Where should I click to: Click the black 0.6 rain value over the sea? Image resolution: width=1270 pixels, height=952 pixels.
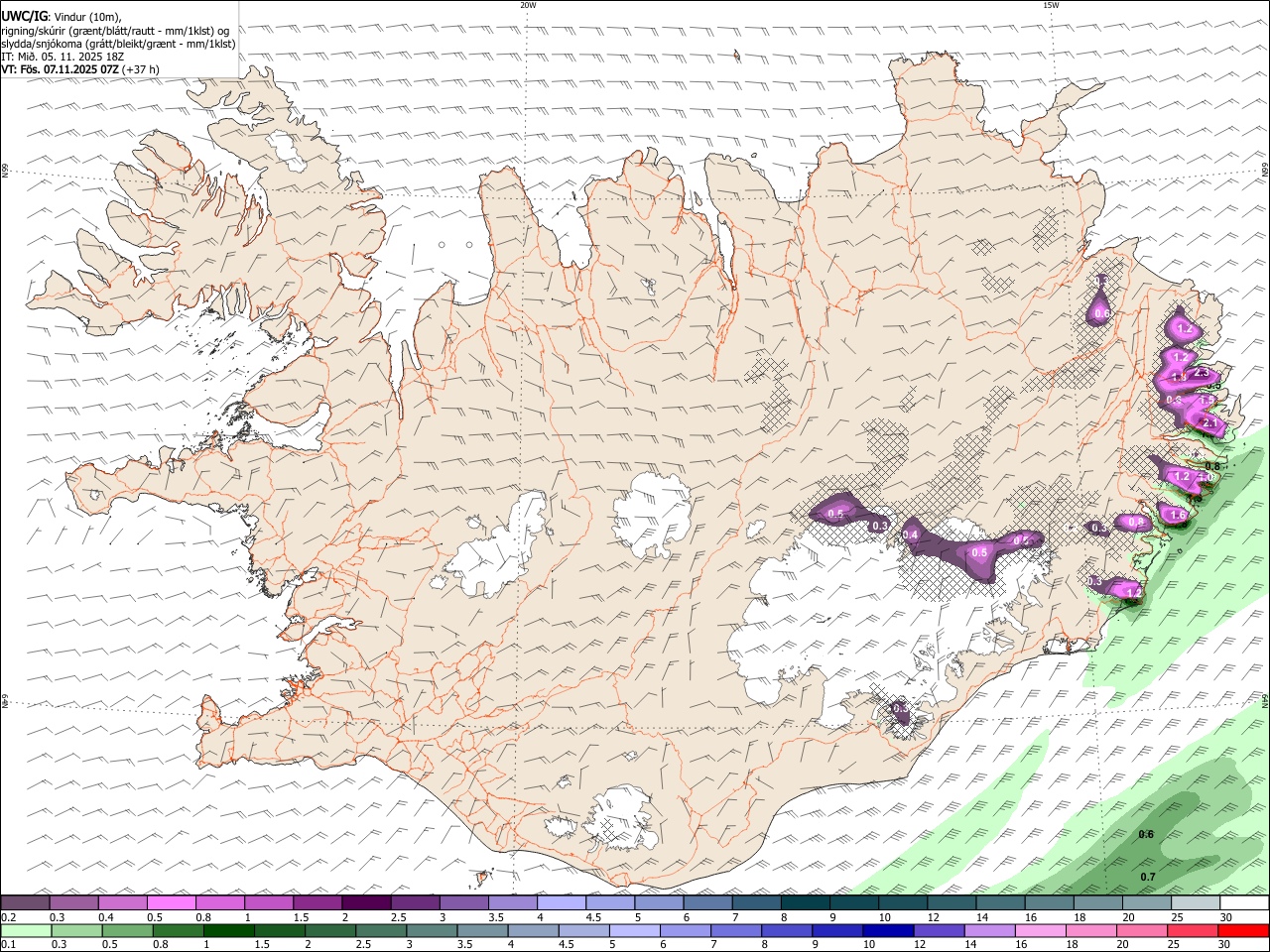[x=1146, y=834]
